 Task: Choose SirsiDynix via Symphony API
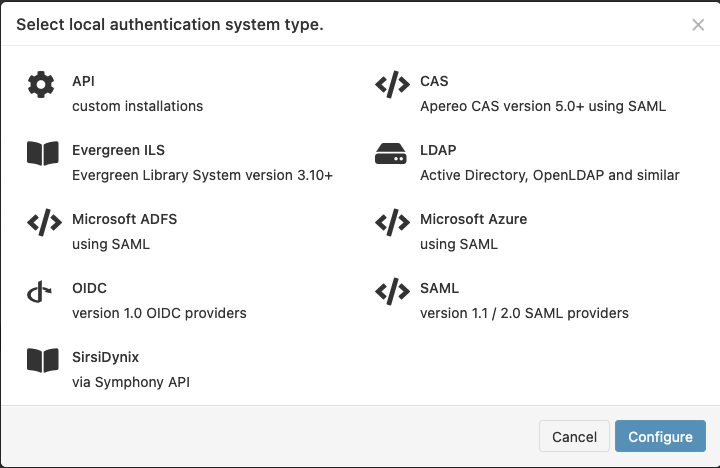tap(131, 382)
